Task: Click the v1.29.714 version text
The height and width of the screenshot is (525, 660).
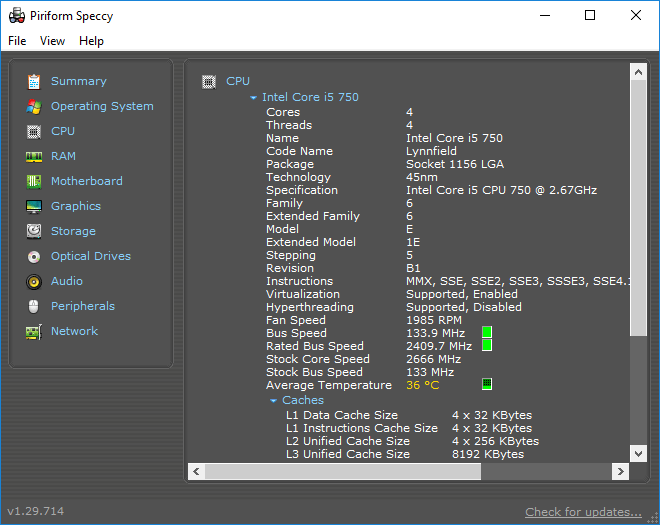Action: pos(36,511)
